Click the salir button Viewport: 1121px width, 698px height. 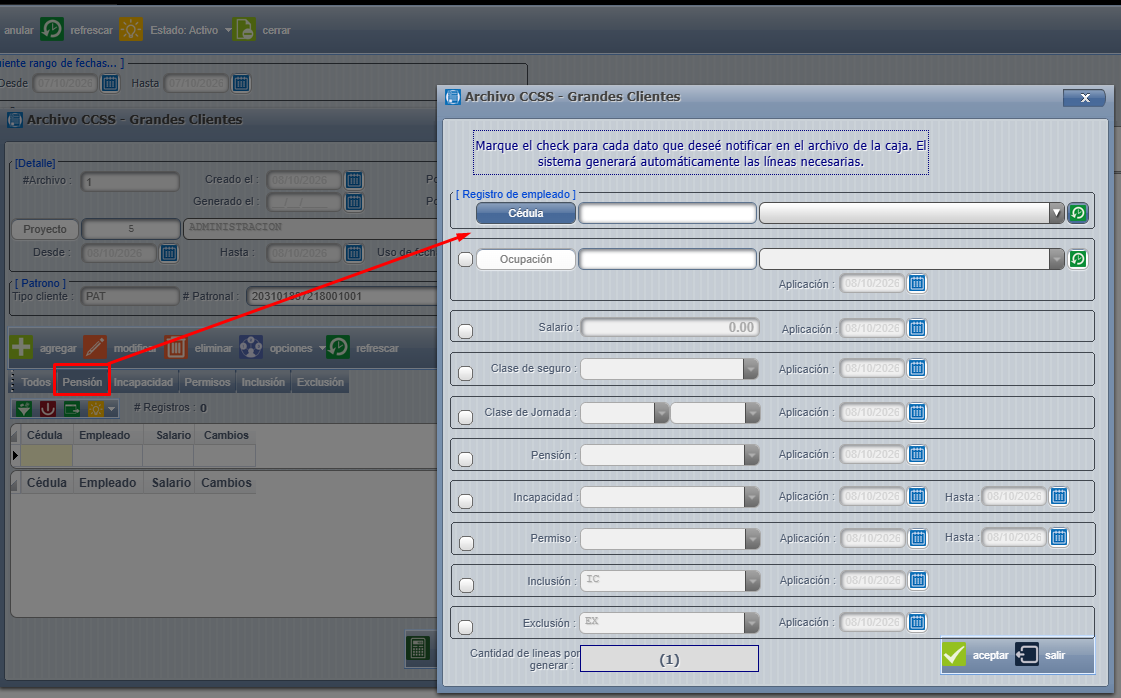[1041, 655]
